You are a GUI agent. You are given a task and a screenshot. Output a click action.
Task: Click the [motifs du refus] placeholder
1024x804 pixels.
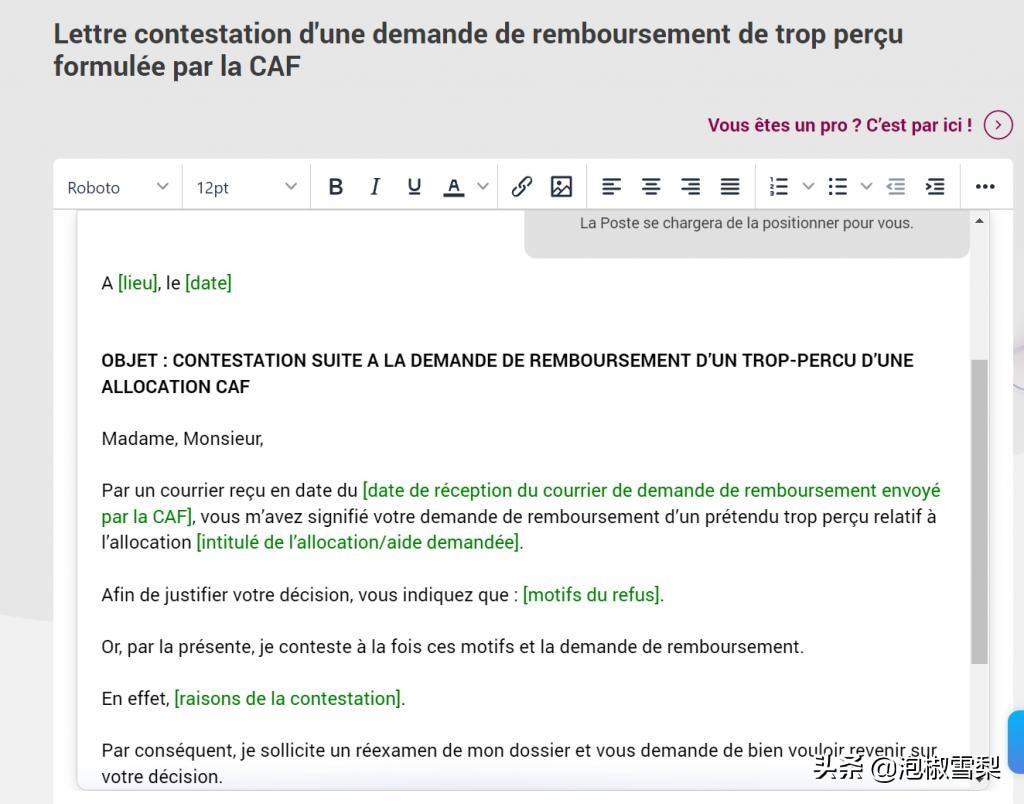(x=592, y=594)
